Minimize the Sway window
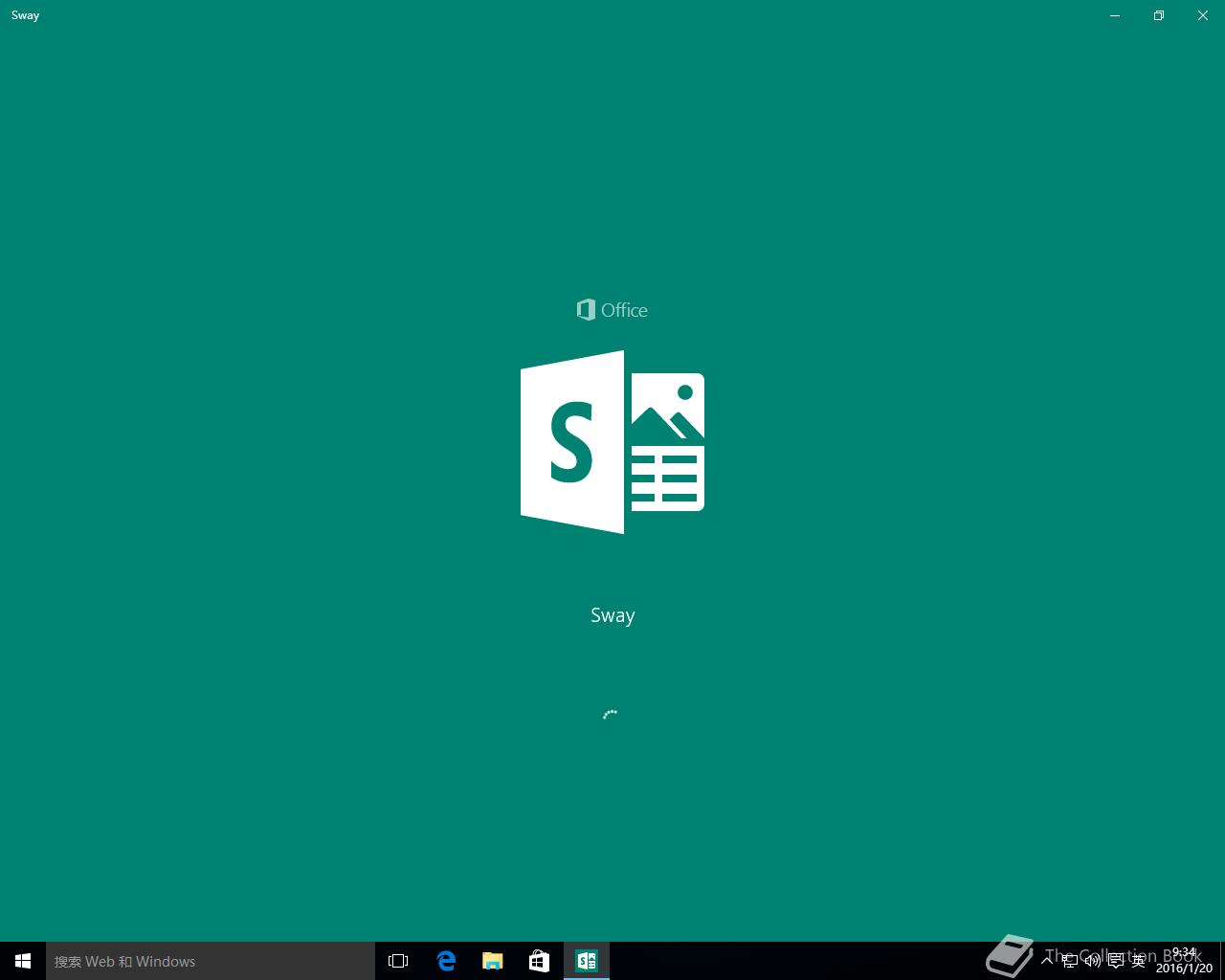 click(x=1115, y=15)
